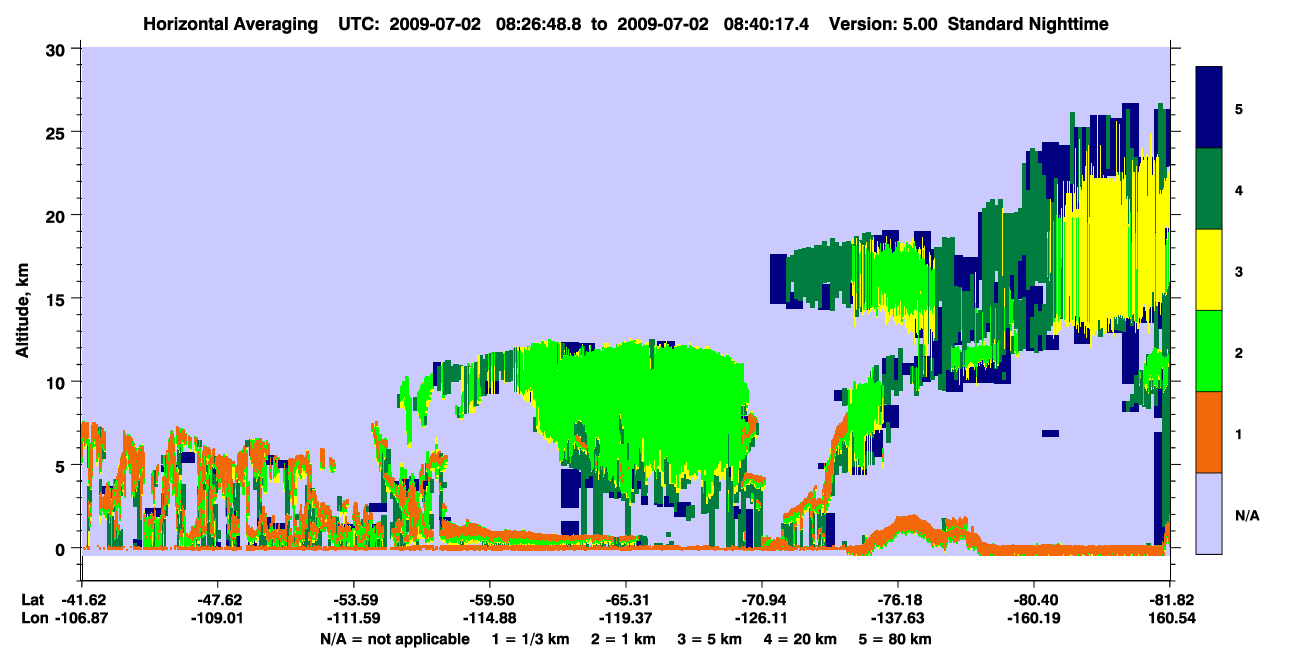Click longitude value -119.37
This screenshot has height=667, width=1300.
tap(625, 619)
